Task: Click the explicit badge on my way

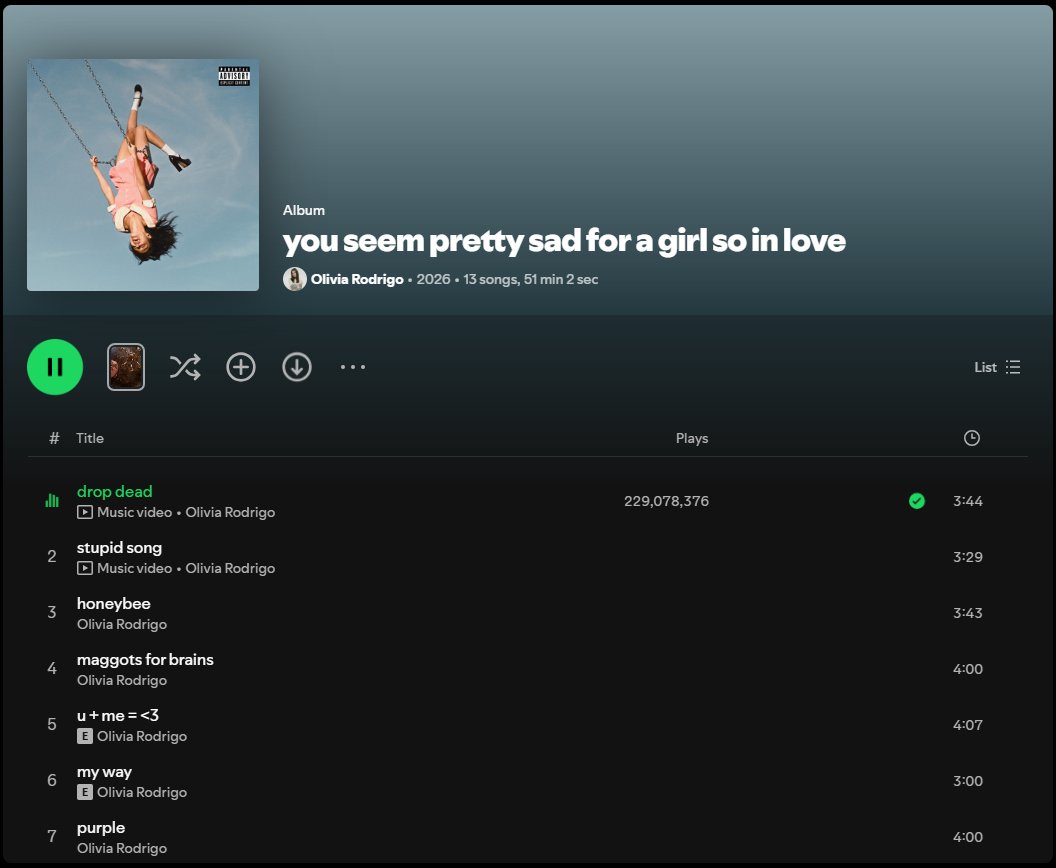Action: 84,792
